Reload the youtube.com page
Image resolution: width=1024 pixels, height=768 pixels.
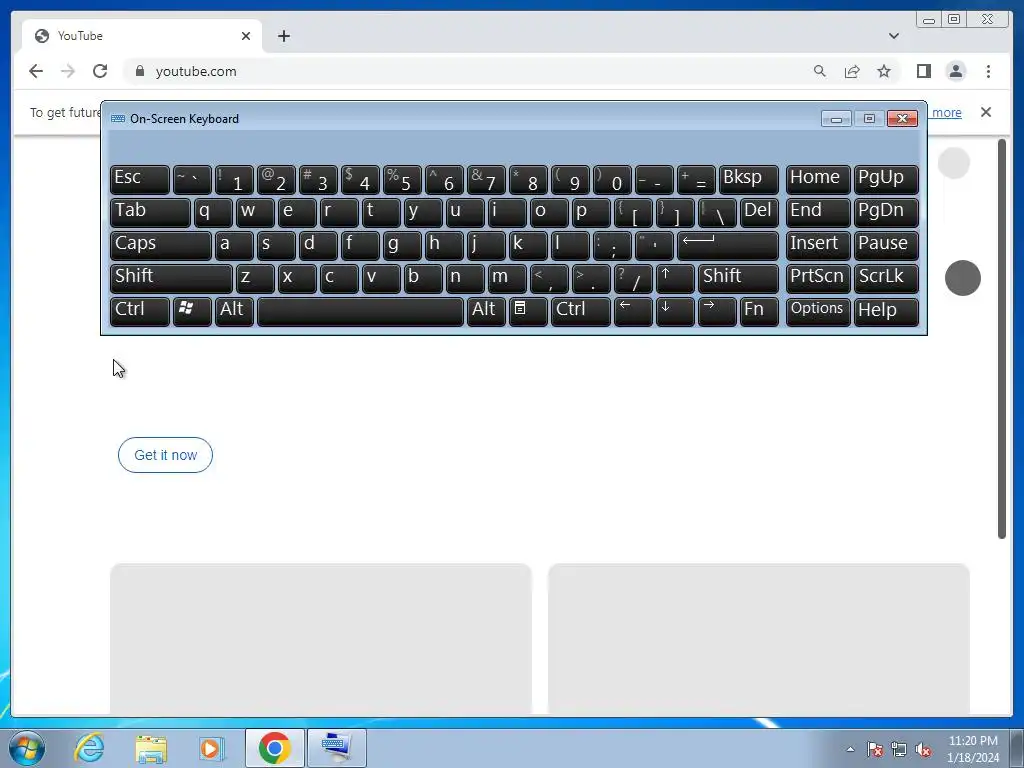pos(100,71)
